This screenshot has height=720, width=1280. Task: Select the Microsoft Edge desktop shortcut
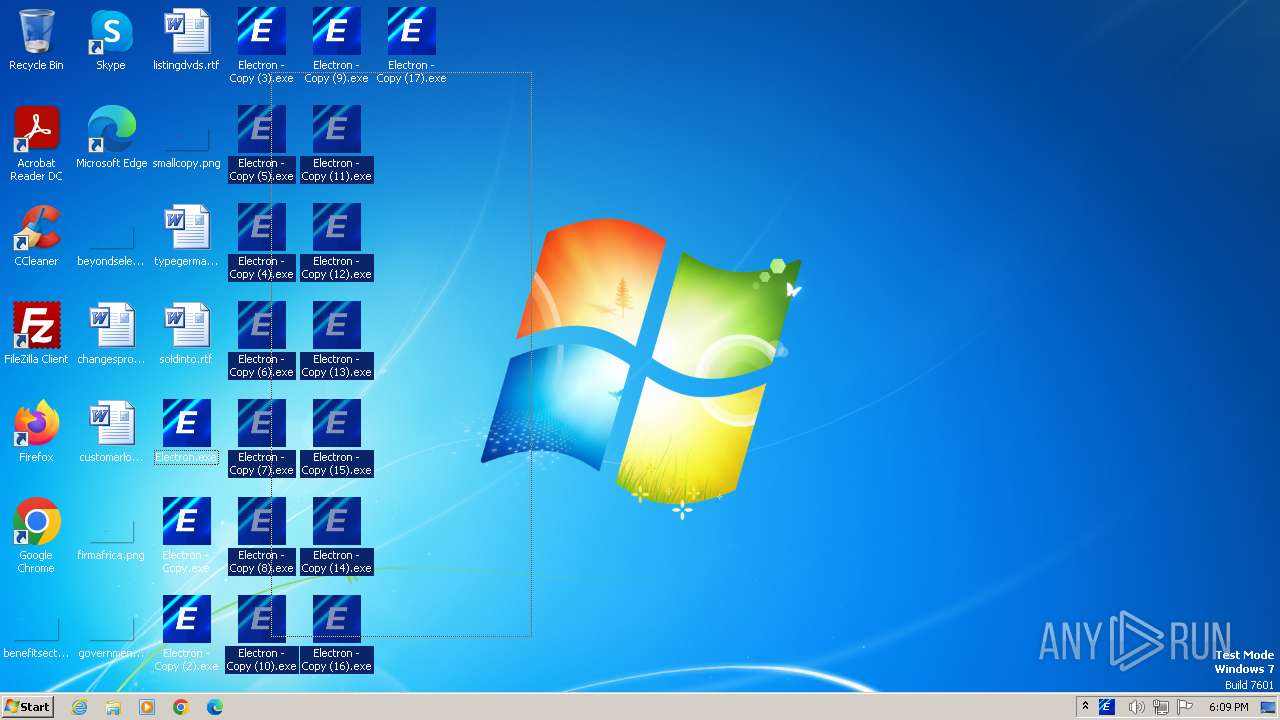111,138
